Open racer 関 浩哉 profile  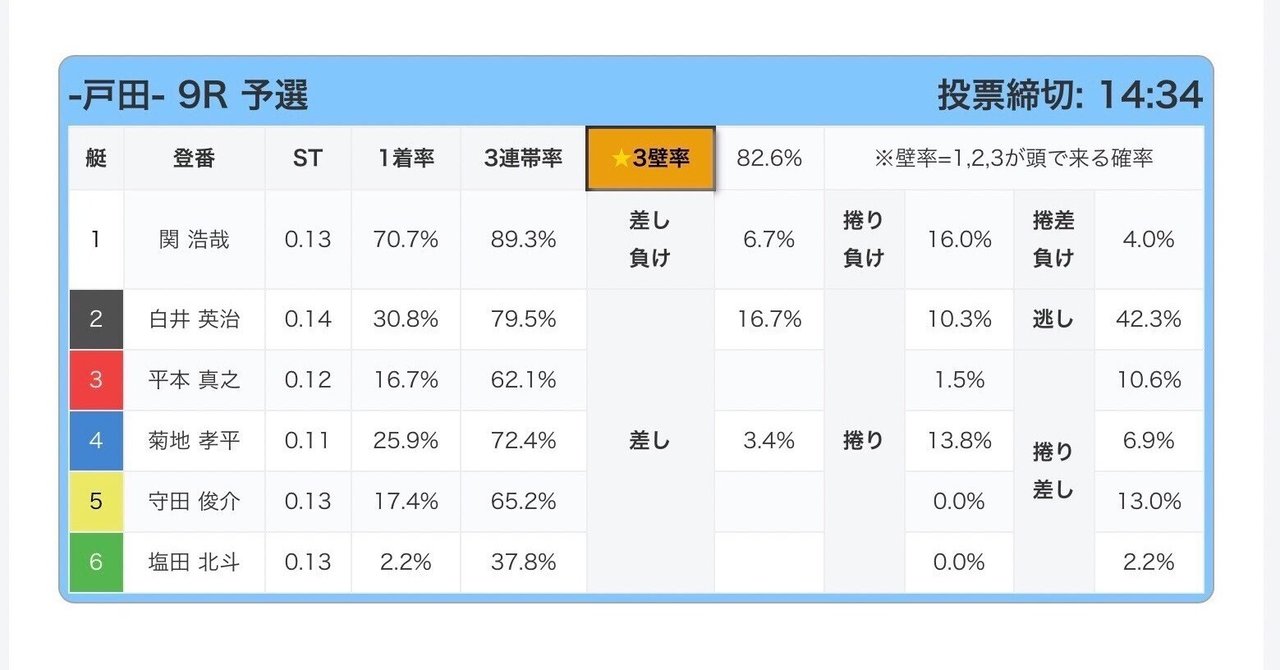pyautogui.click(x=194, y=240)
